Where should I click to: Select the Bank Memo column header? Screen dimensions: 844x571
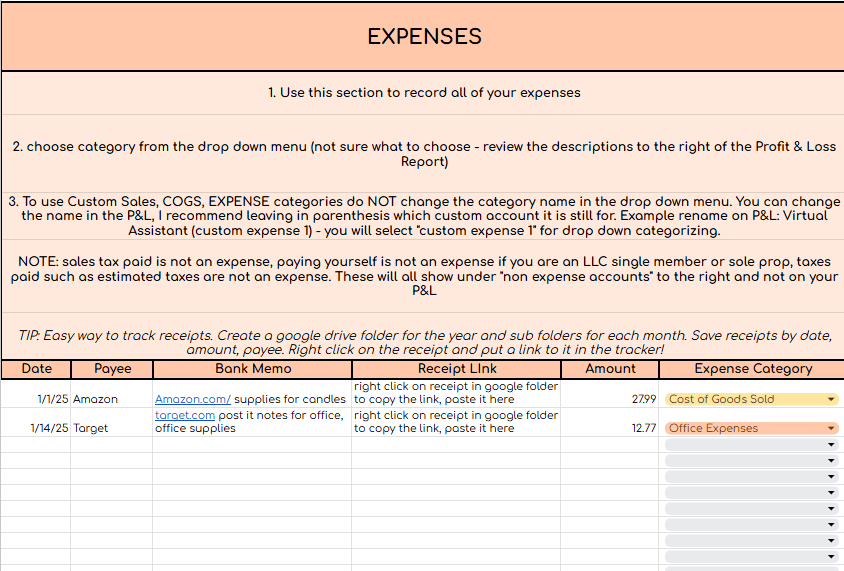(252, 369)
